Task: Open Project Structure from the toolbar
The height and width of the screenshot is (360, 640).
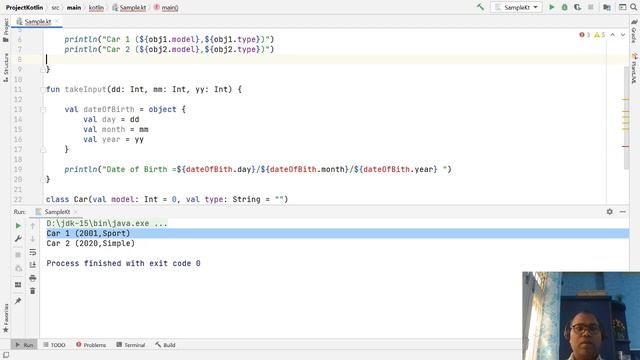Action: 607,7
